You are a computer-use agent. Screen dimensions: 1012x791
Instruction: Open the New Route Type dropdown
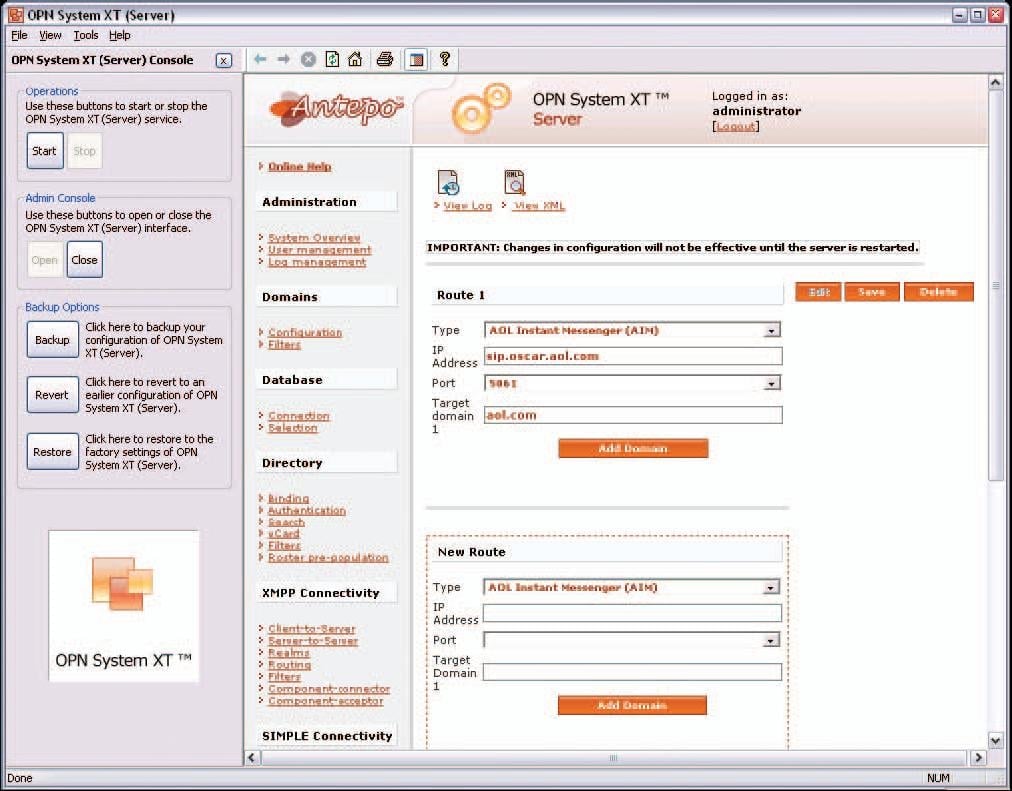pos(771,588)
